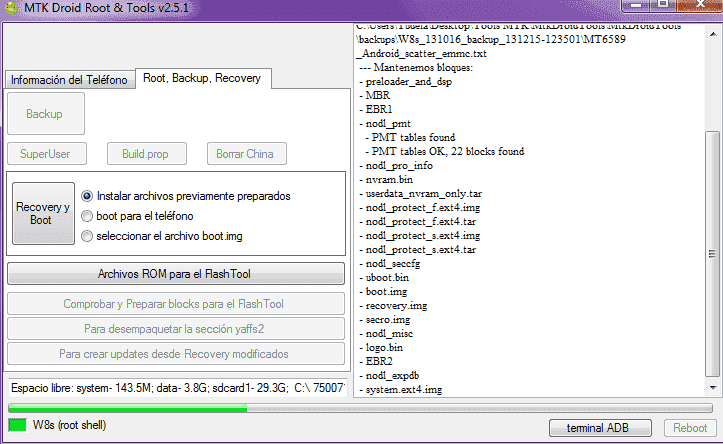This screenshot has width=723, height=444.
Task: Click the 'W8s (root shell)' device label
Action: [69, 425]
